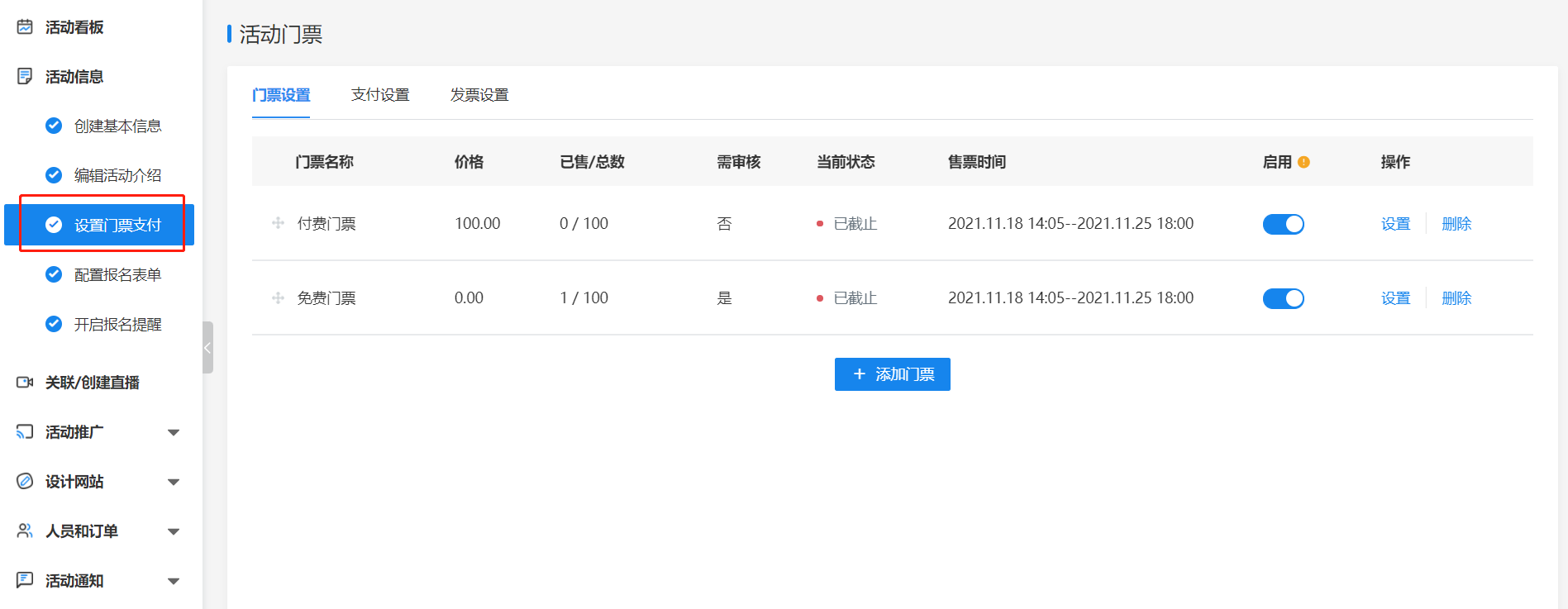Click 免费门票 sale time range
The width and height of the screenshot is (1568, 609).
1070,297
